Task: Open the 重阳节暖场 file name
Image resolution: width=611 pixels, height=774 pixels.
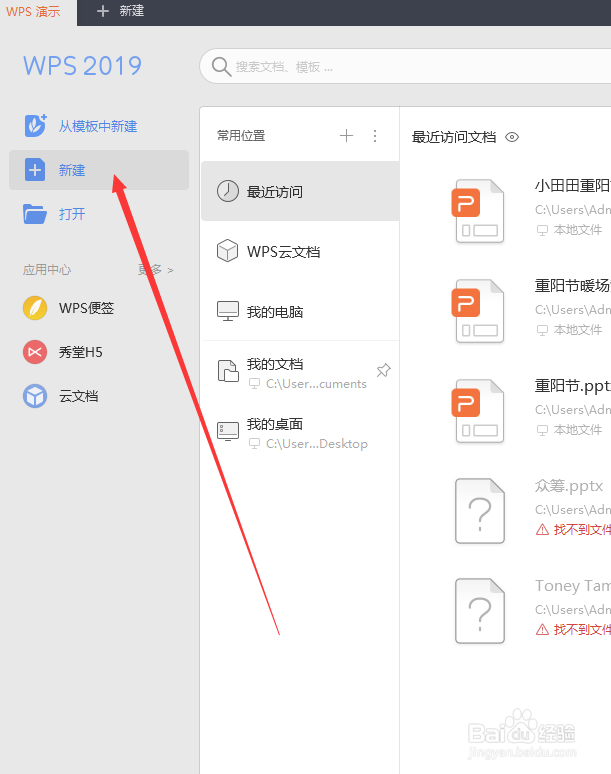Action: click(x=573, y=286)
